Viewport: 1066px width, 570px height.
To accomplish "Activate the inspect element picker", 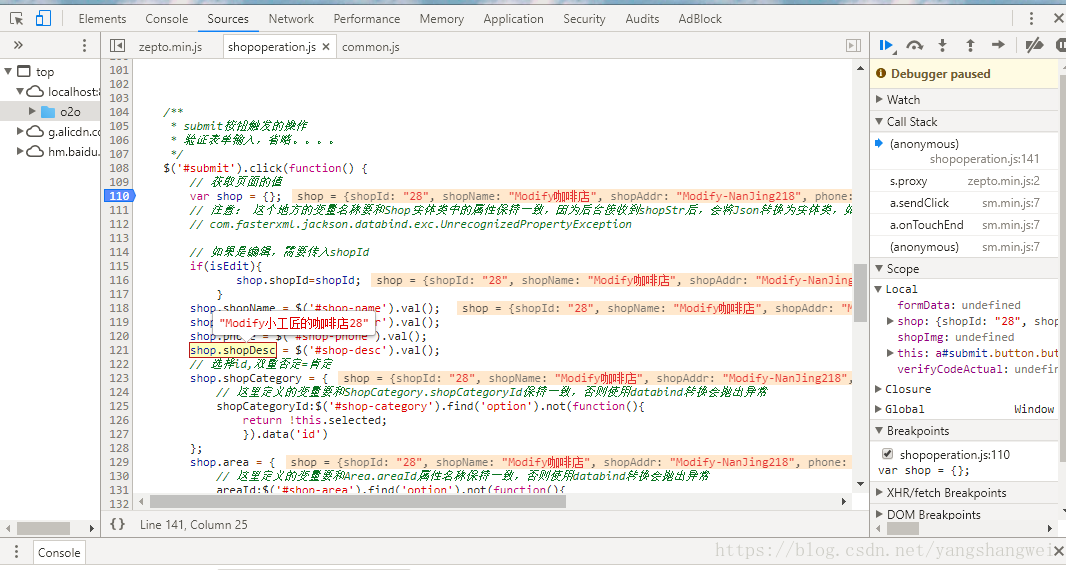I will point(15,18).
